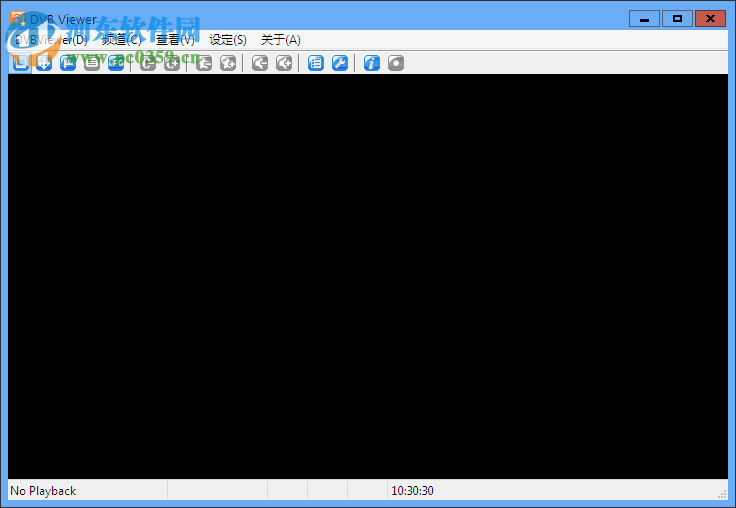This screenshot has height=508, width=736.
Task: Click the "No Playback" status text
Action: (x=43, y=491)
